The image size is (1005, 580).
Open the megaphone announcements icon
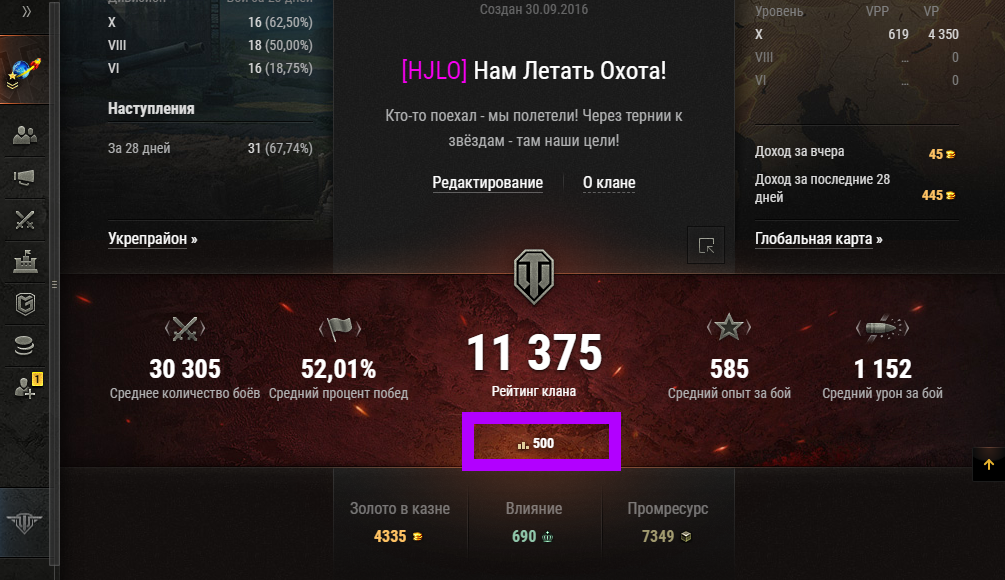point(24,177)
